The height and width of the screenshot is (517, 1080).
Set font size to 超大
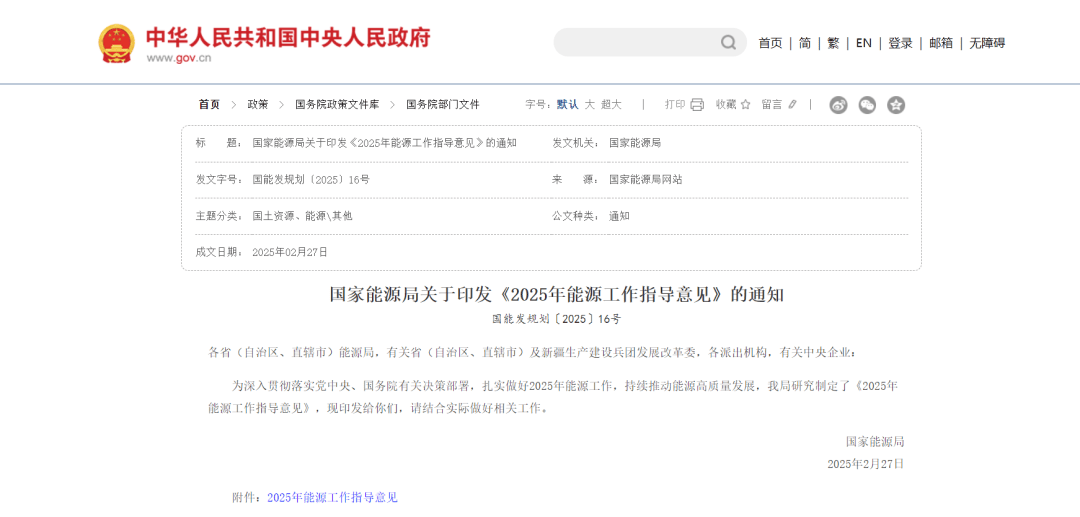(x=611, y=105)
